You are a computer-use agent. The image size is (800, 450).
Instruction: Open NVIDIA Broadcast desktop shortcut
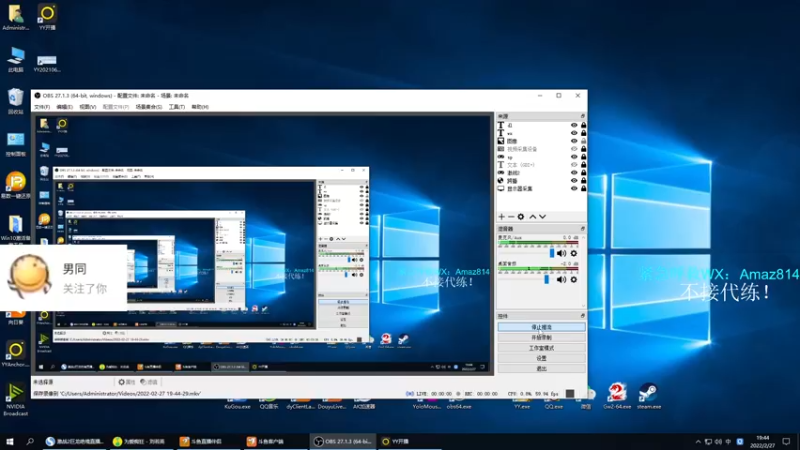15,399
